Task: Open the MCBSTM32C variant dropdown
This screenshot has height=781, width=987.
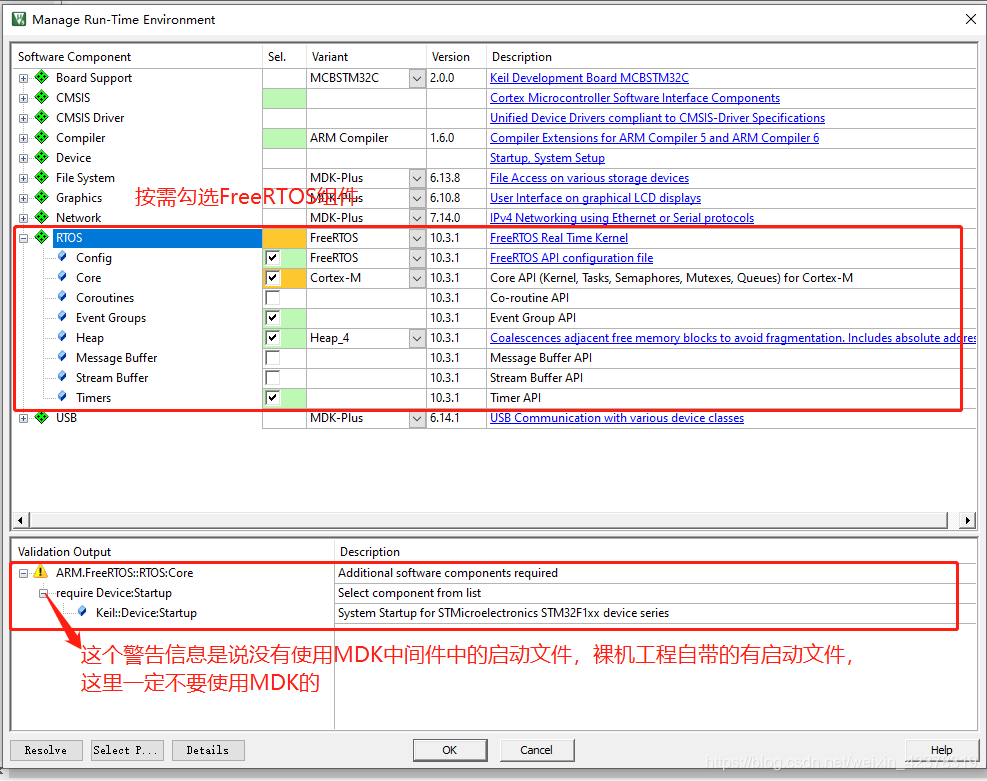Action: tap(417, 78)
